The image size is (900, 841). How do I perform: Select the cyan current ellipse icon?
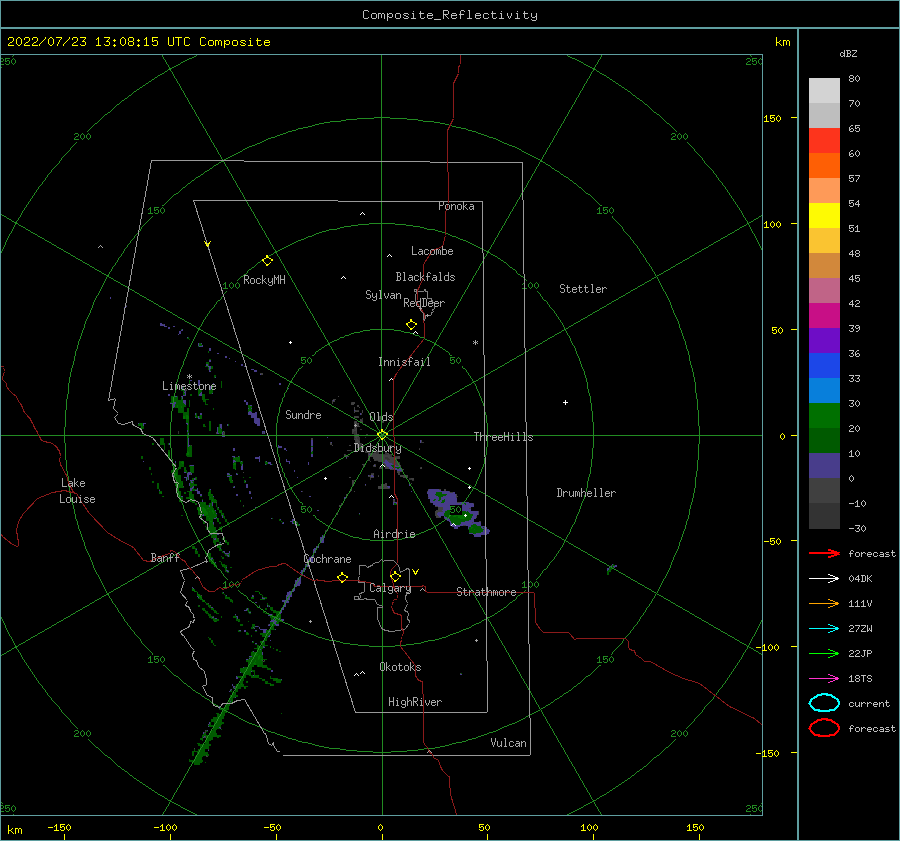tap(824, 703)
